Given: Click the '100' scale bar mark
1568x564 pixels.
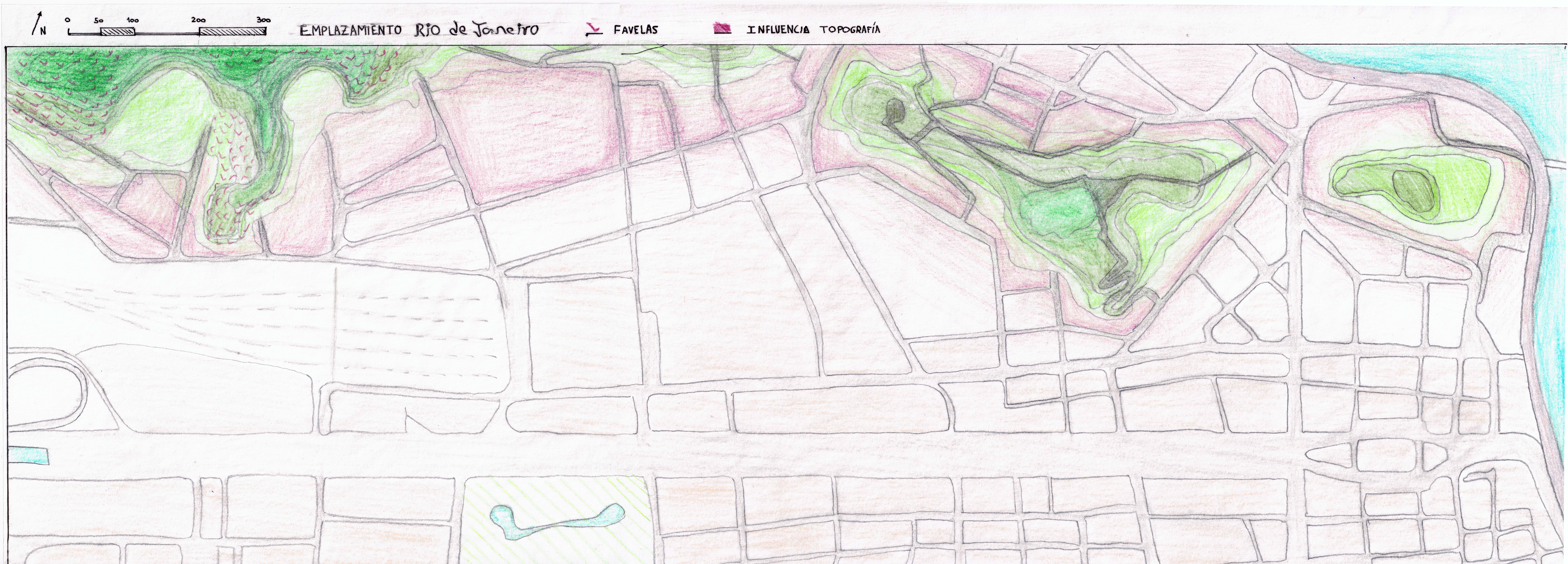Looking at the screenshot, I should (x=132, y=20).
